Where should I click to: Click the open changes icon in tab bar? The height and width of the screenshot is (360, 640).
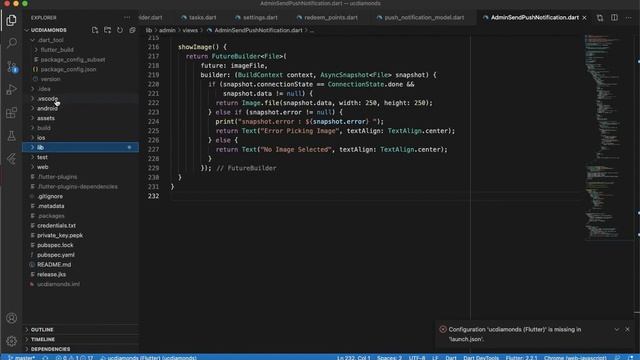[600, 18]
